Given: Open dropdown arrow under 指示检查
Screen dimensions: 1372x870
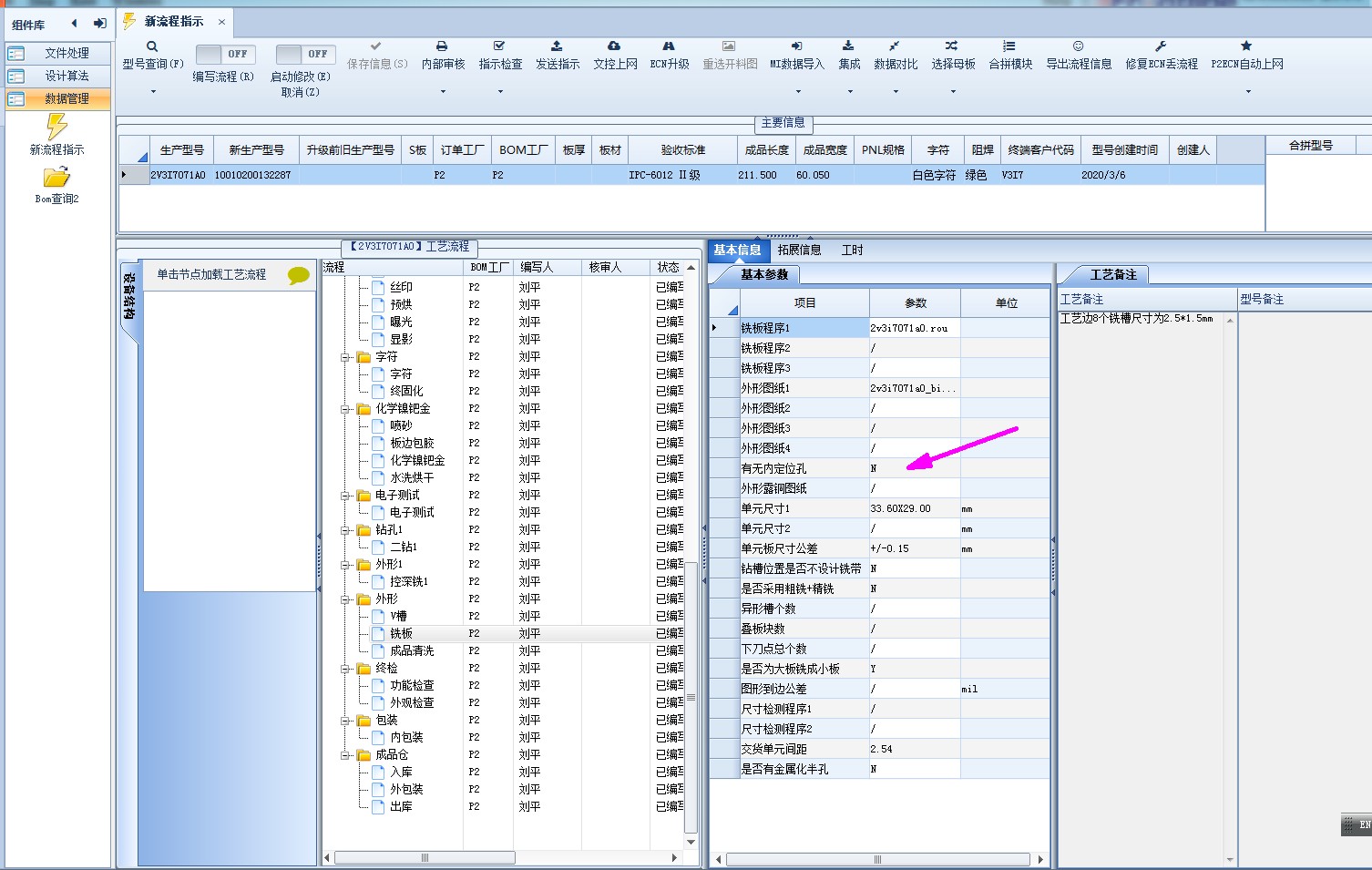Looking at the screenshot, I should [500, 91].
